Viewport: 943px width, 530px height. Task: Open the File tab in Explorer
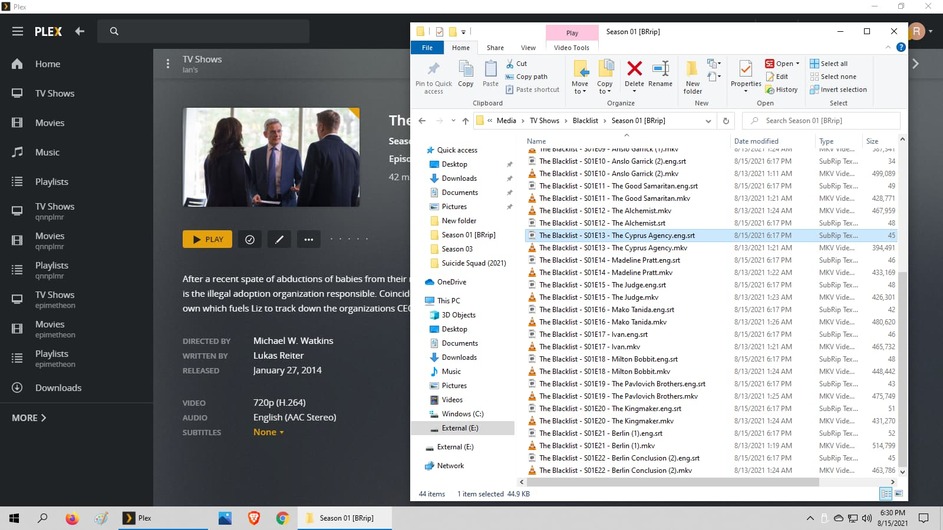427,48
